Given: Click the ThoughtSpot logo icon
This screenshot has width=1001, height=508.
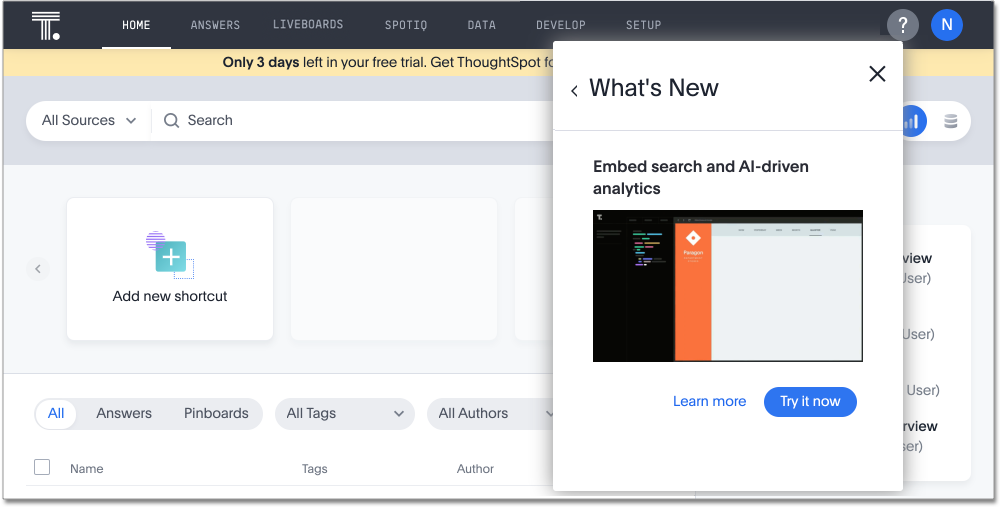Looking at the screenshot, I should (46, 25).
